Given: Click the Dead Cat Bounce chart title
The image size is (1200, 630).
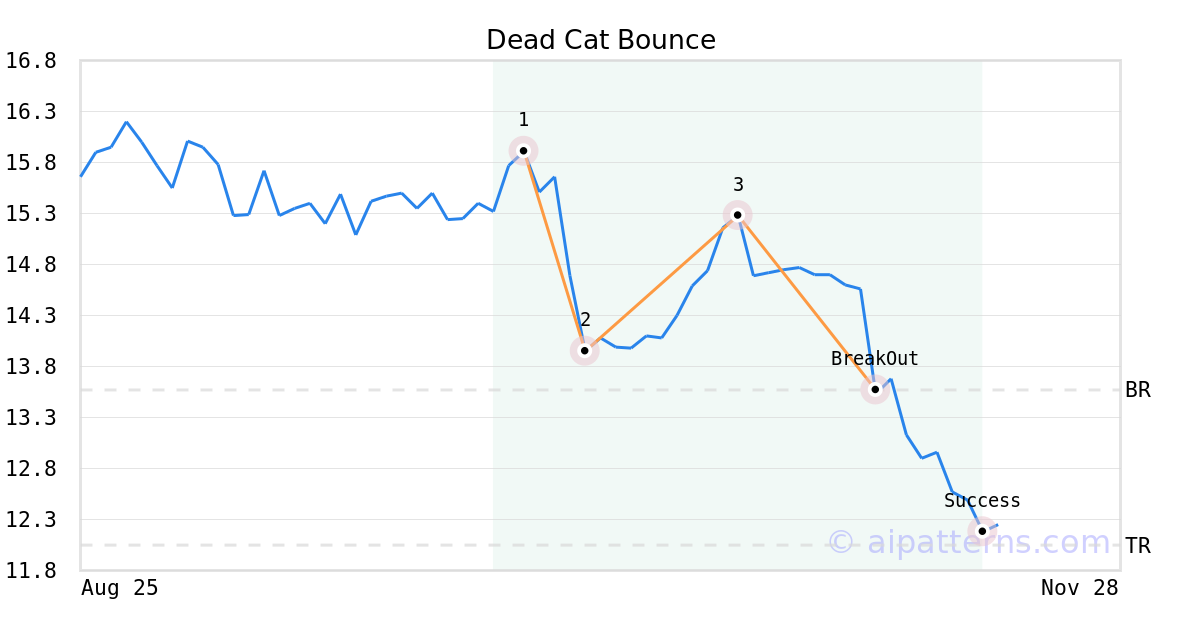Looking at the screenshot, I should tap(600, 40).
